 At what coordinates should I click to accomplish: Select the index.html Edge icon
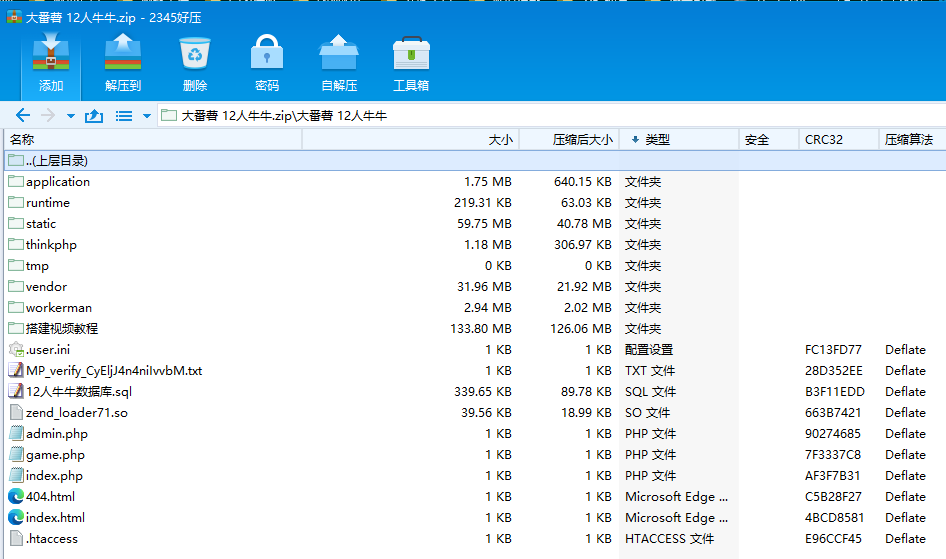[x=16, y=517]
